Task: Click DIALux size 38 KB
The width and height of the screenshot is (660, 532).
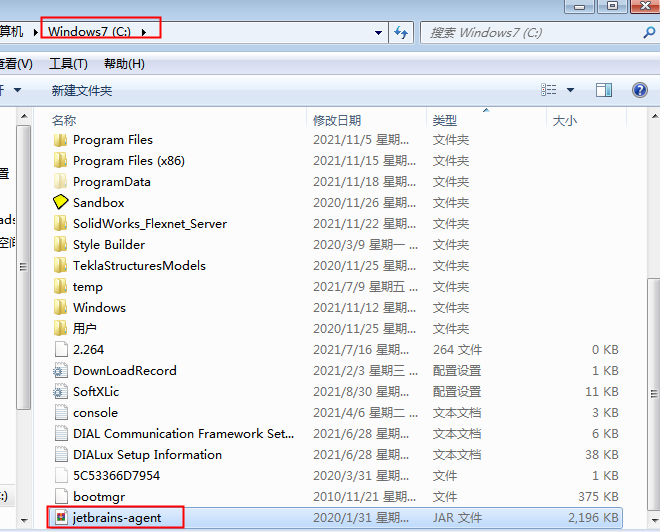Action: coord(601,455)
